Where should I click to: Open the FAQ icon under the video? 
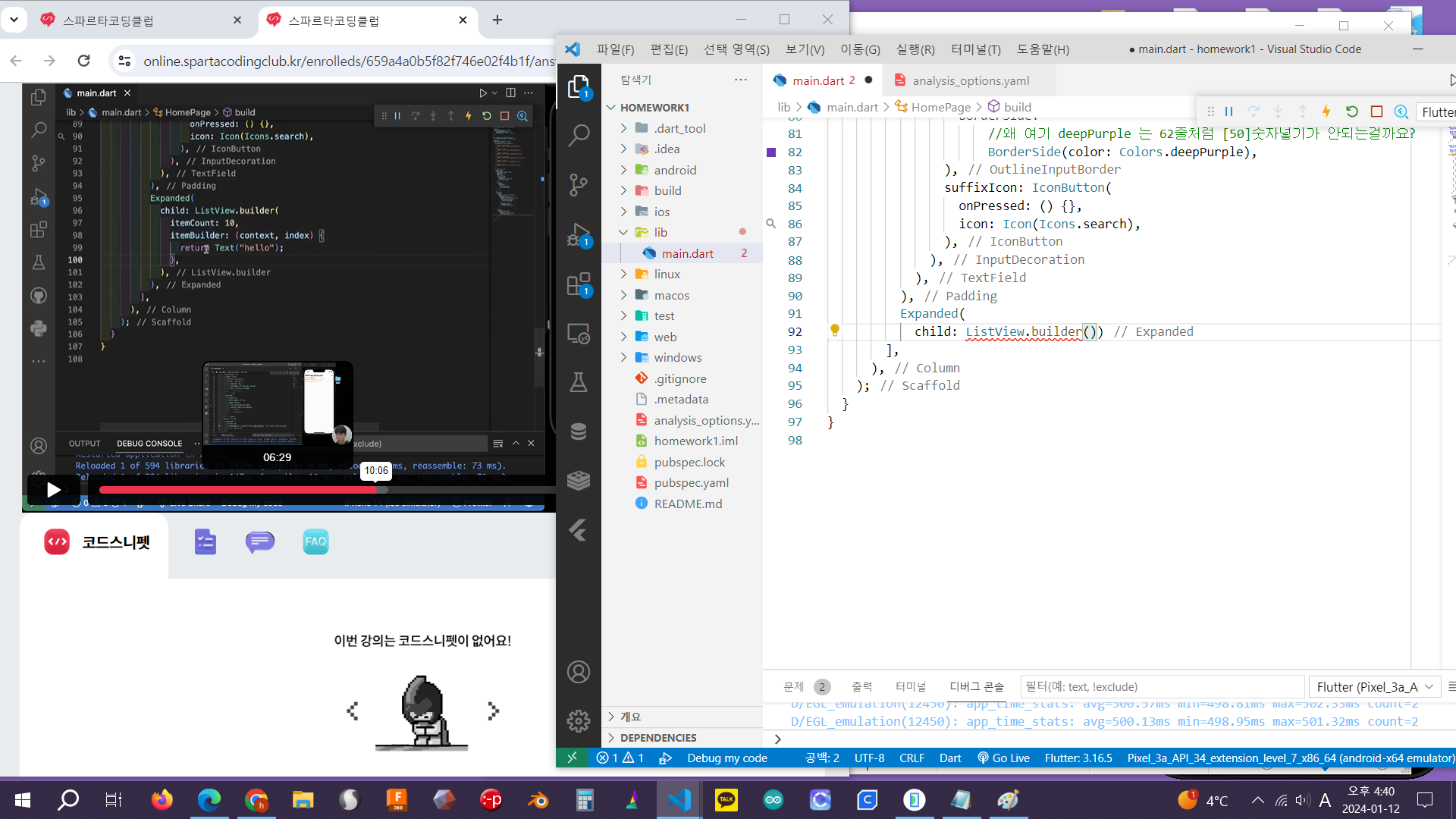pyautogui.click(x=315, y=541)
